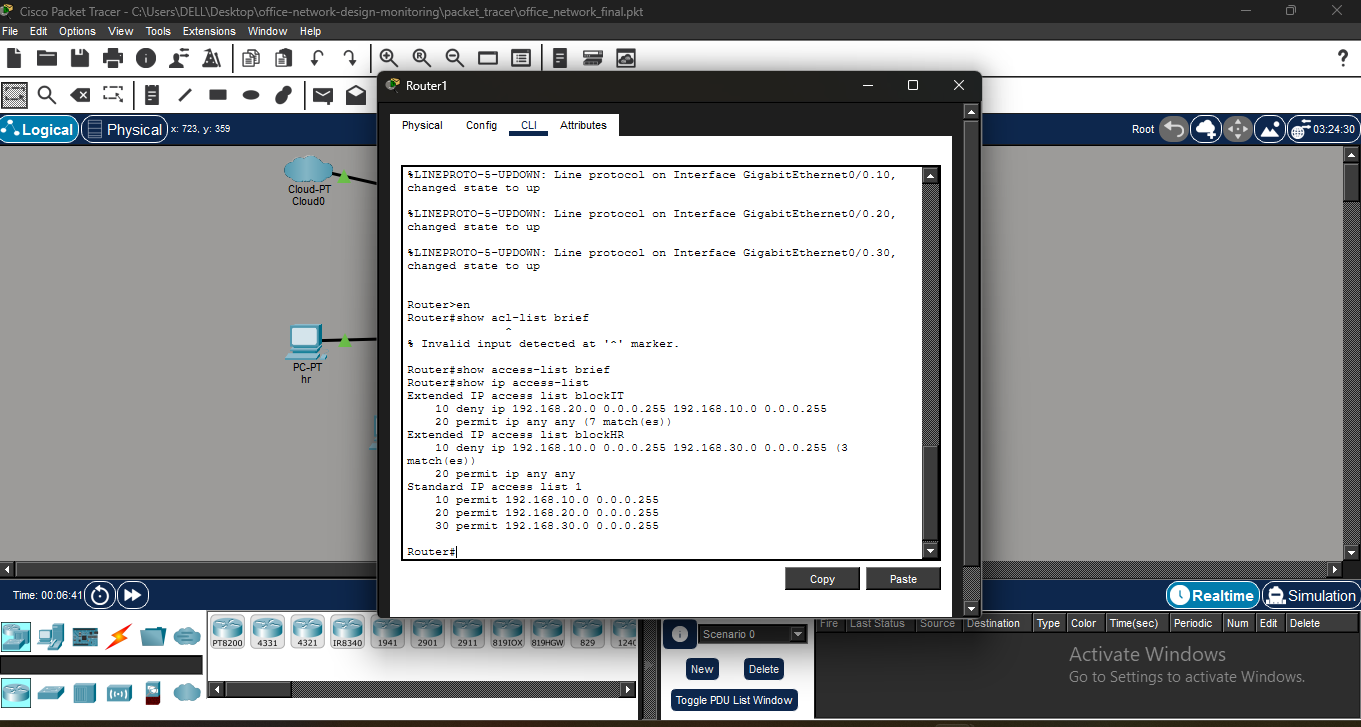The width and height of the screenshot is (1361, 727).
Task: Create a new network file
Action: coord(14,58)
